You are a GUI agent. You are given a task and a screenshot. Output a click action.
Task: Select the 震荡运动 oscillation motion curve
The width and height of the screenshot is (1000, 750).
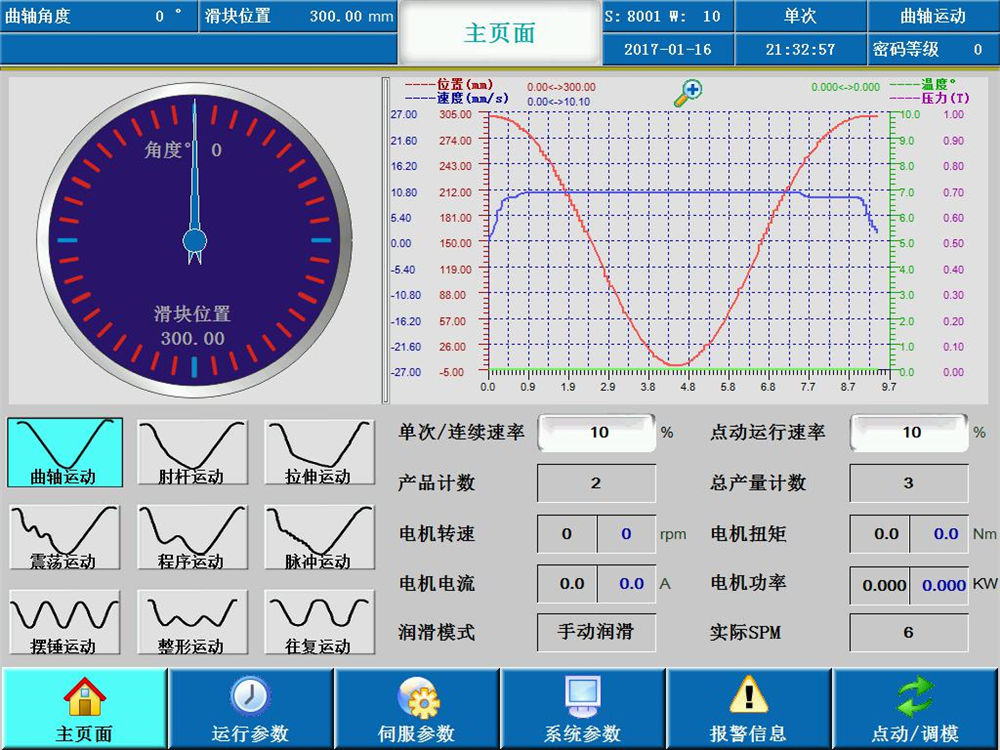point(65,537)
